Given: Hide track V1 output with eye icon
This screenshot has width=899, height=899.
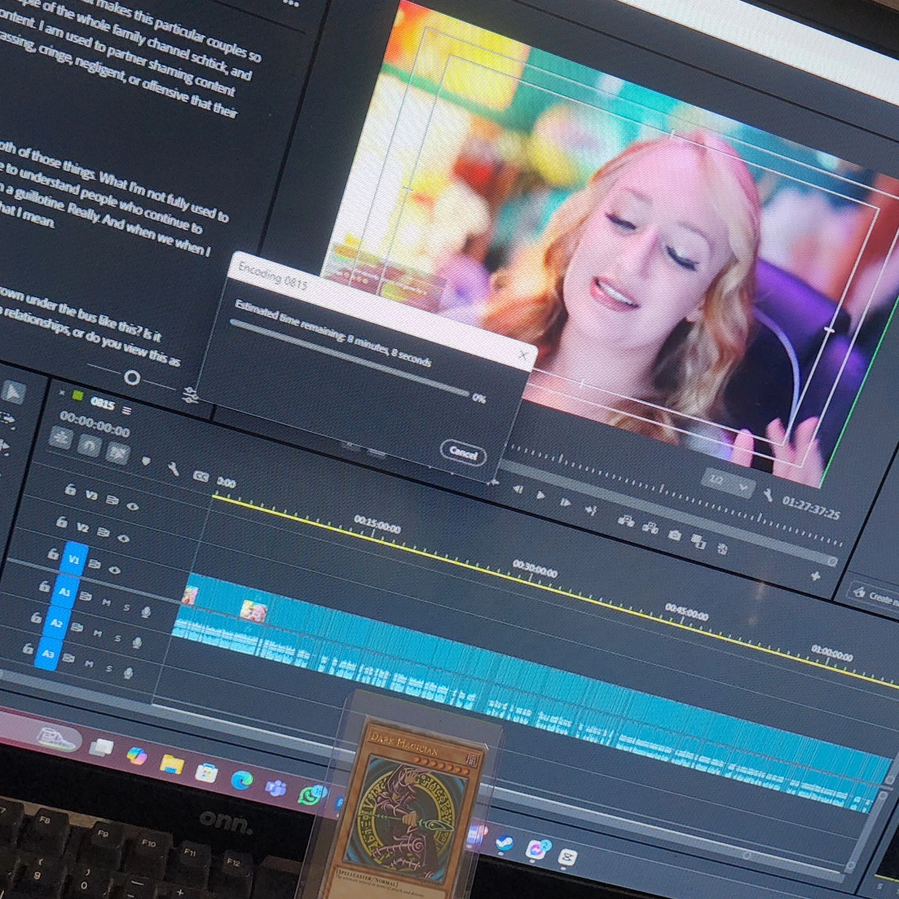Looking at the screenshot, I should tap(115, 570).
